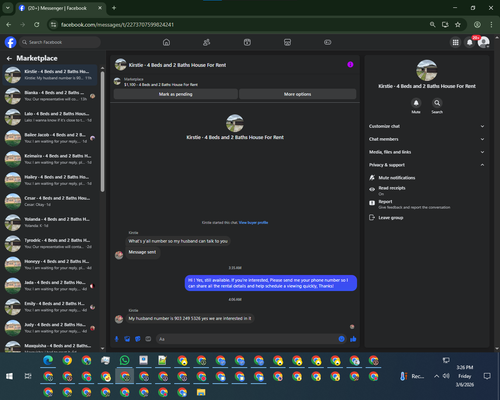Go back using arrow beside Marketplace heading

(x=9, y=59)
